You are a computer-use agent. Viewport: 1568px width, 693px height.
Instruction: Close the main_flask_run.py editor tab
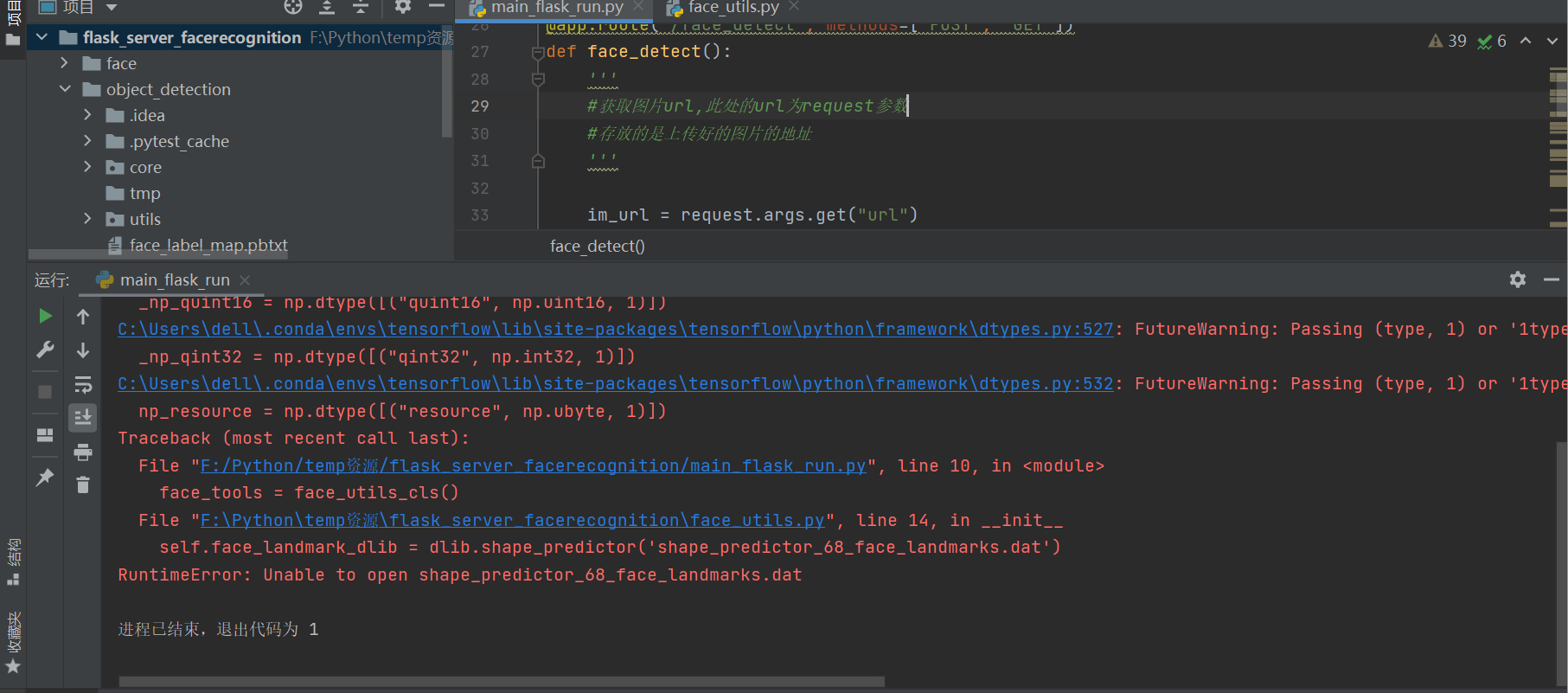coord(638,6)
